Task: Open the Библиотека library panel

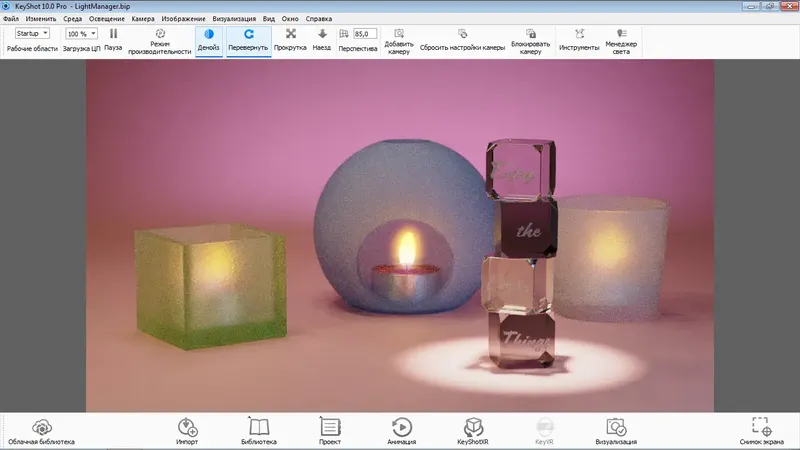Action: coord(259,431)
